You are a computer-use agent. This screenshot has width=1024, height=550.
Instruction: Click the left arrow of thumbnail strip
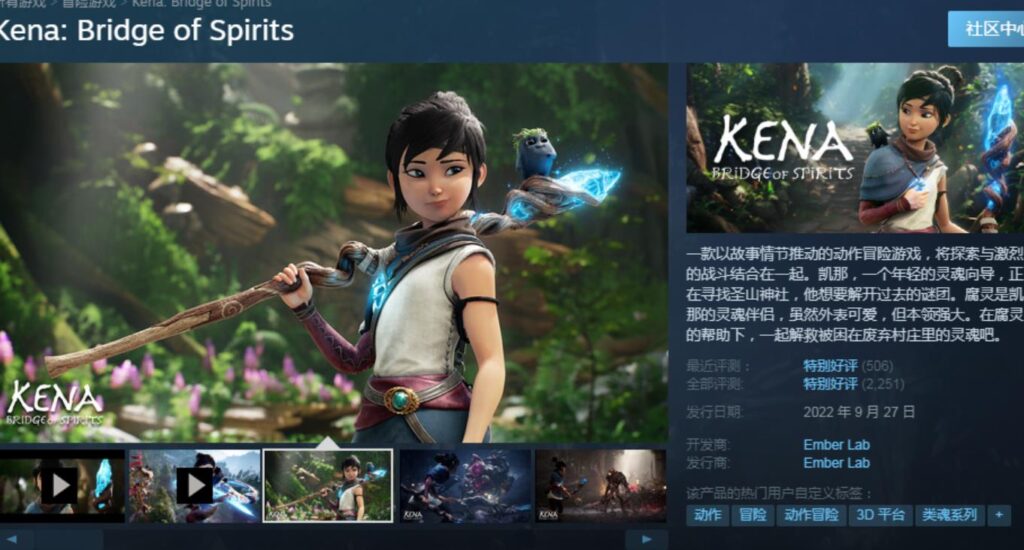point(13,540)
